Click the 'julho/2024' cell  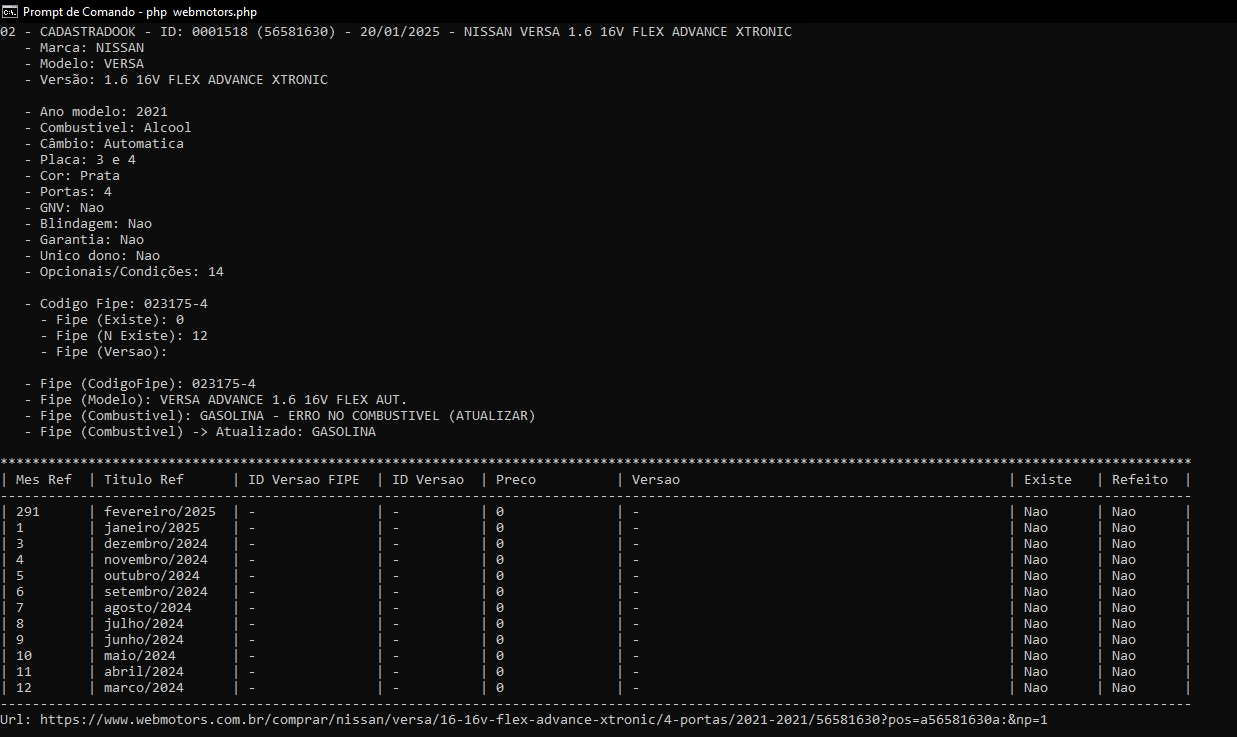click(x=144, y=624)
